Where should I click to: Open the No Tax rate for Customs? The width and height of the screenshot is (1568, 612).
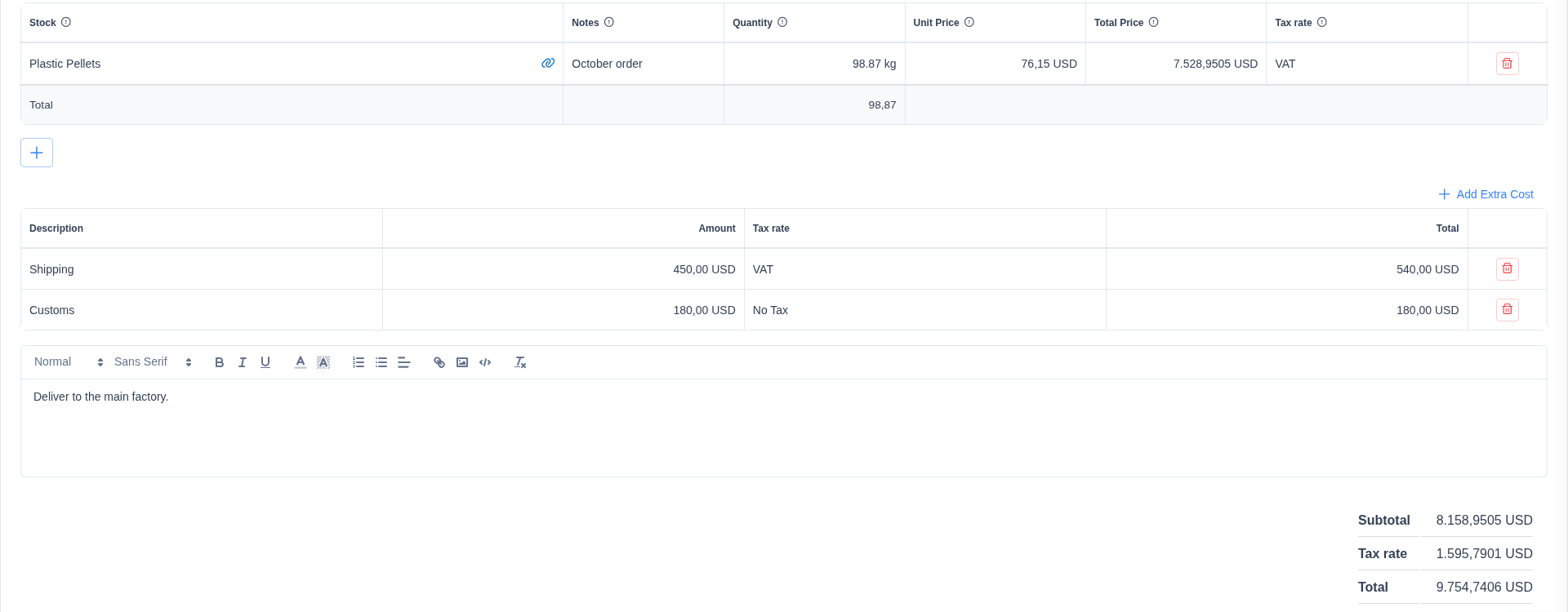click(925, 310)
